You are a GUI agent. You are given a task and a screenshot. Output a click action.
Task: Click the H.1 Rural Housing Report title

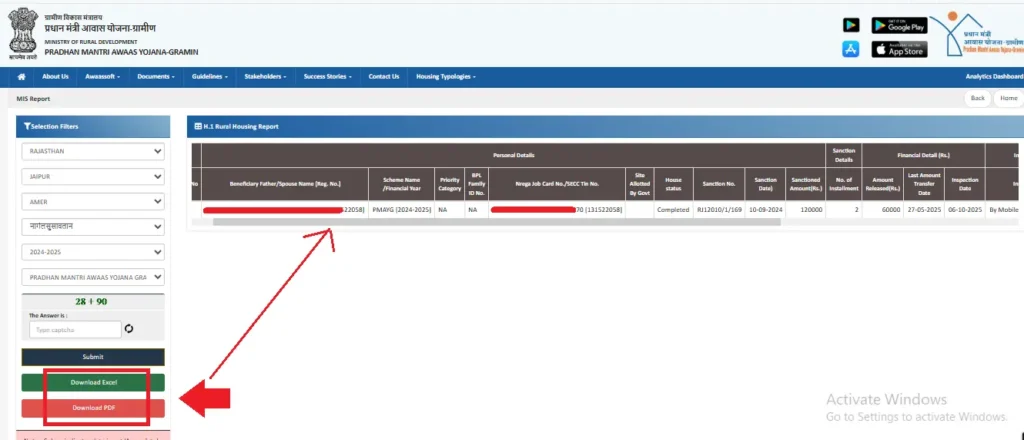(x=241, y=127)
